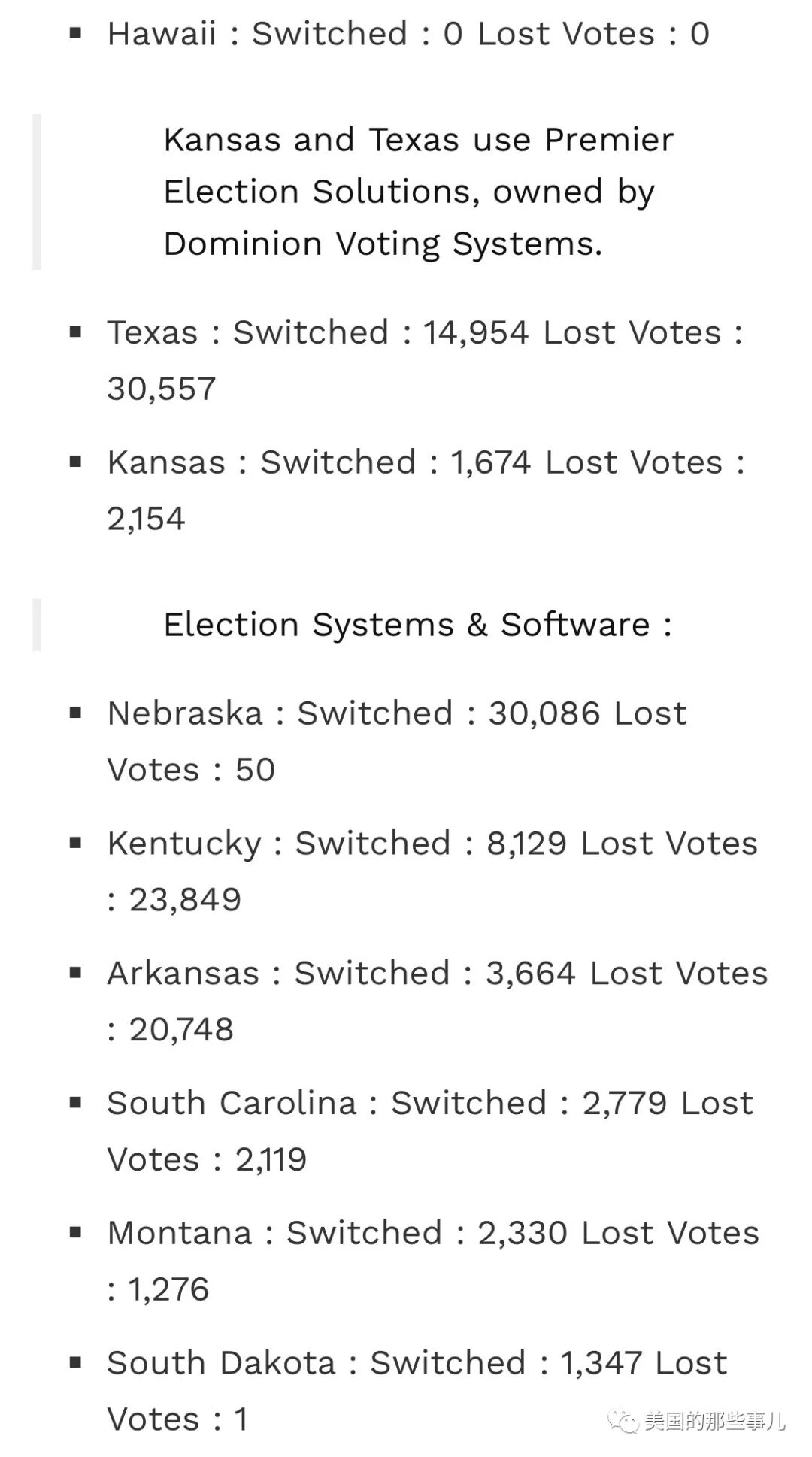Click the bullet before Texas
812x1457 pixels.
click(75, 332)
